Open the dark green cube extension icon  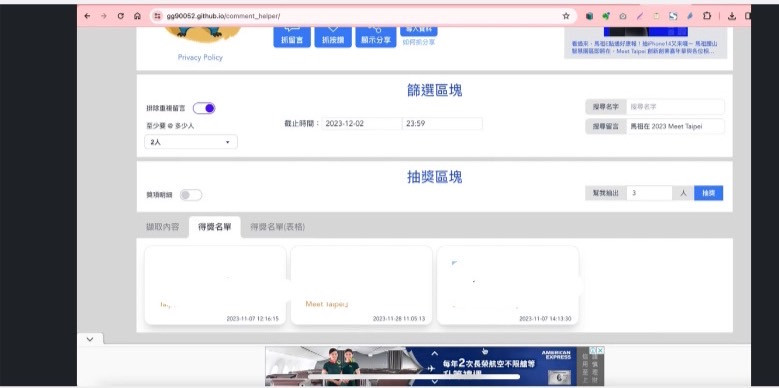589,16
